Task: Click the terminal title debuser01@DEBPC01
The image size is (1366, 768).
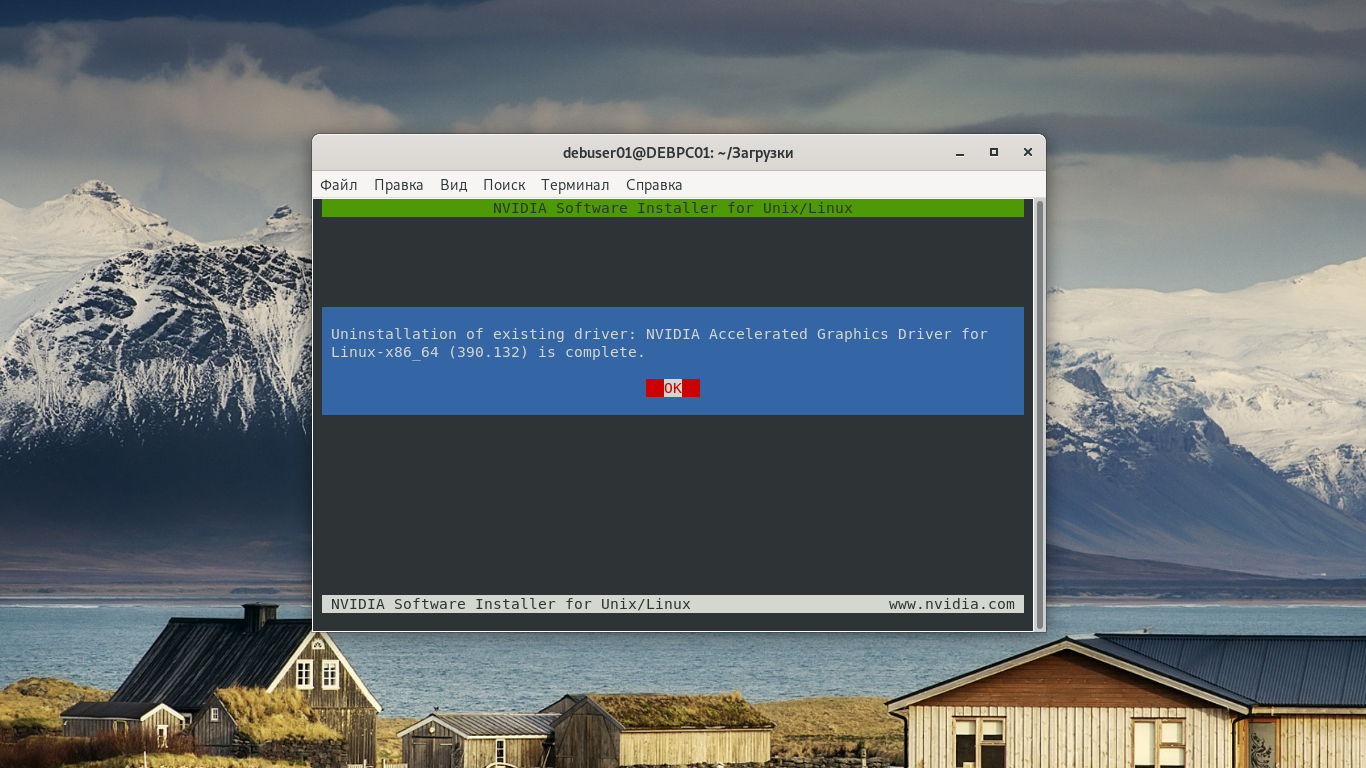Action: tap(678, 153)
